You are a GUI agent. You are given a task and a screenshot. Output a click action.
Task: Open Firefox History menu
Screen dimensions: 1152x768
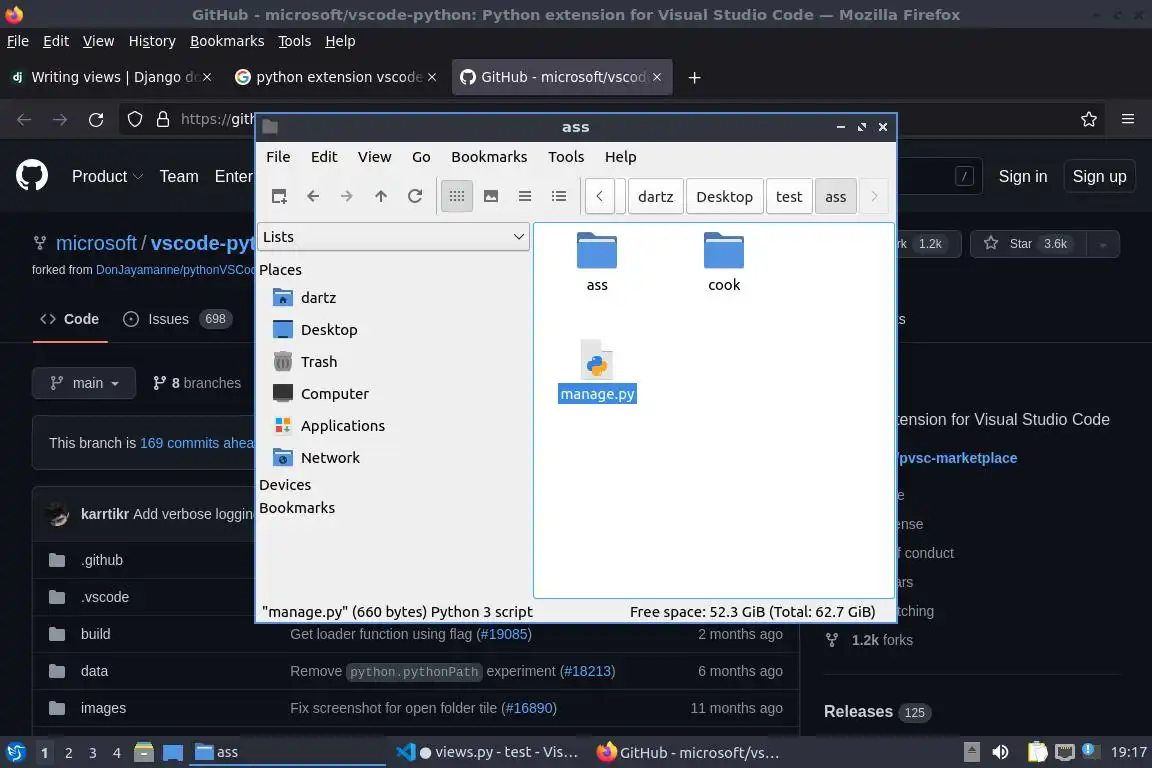[152, 41]
